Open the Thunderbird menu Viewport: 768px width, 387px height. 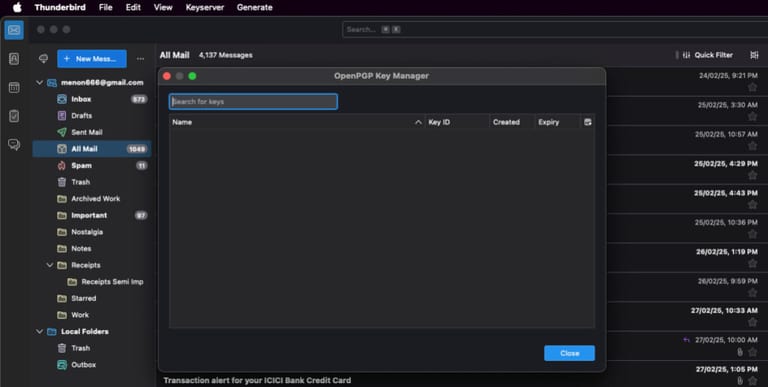click(60, 7)
